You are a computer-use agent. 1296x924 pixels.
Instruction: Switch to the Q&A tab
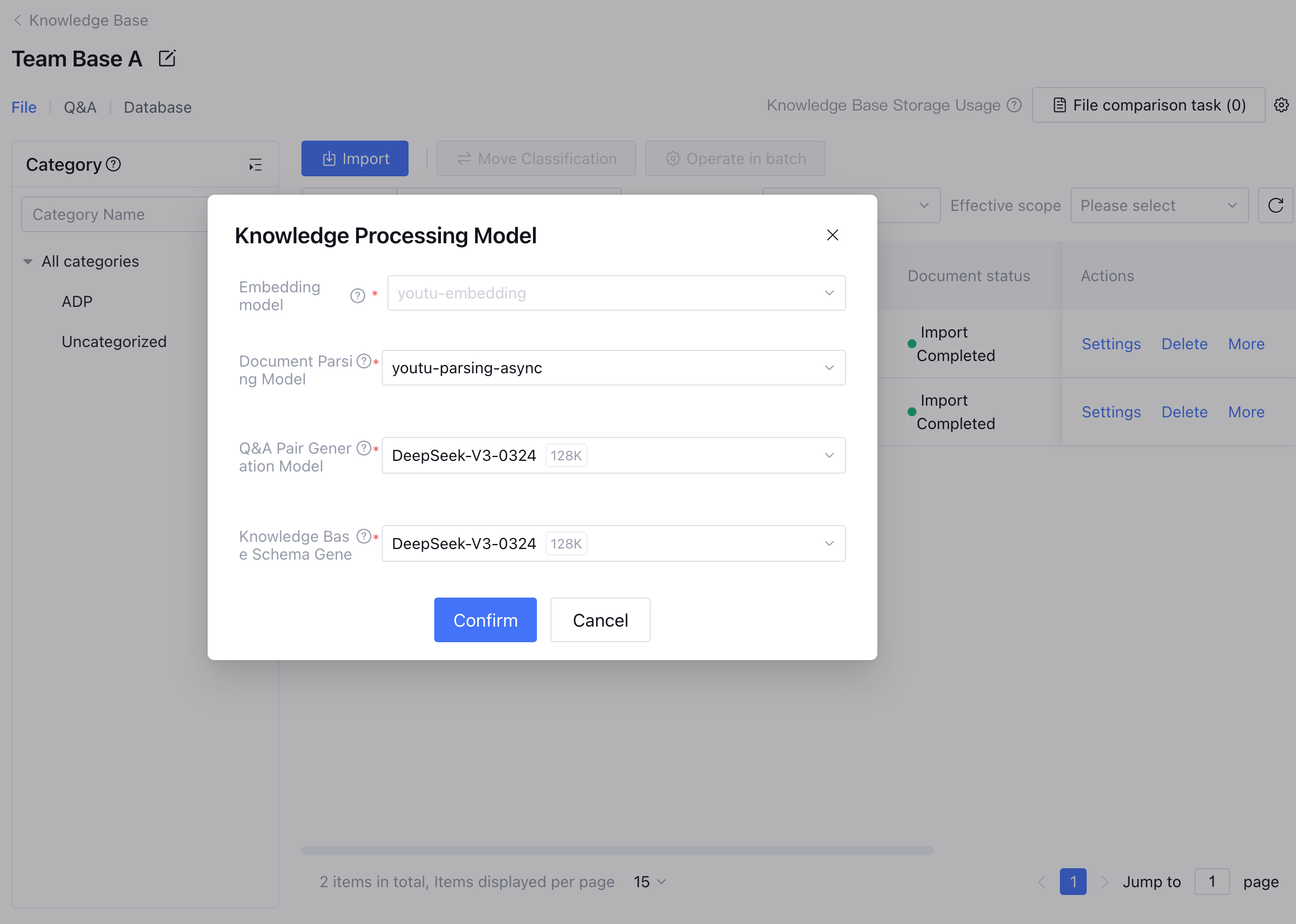80,108
